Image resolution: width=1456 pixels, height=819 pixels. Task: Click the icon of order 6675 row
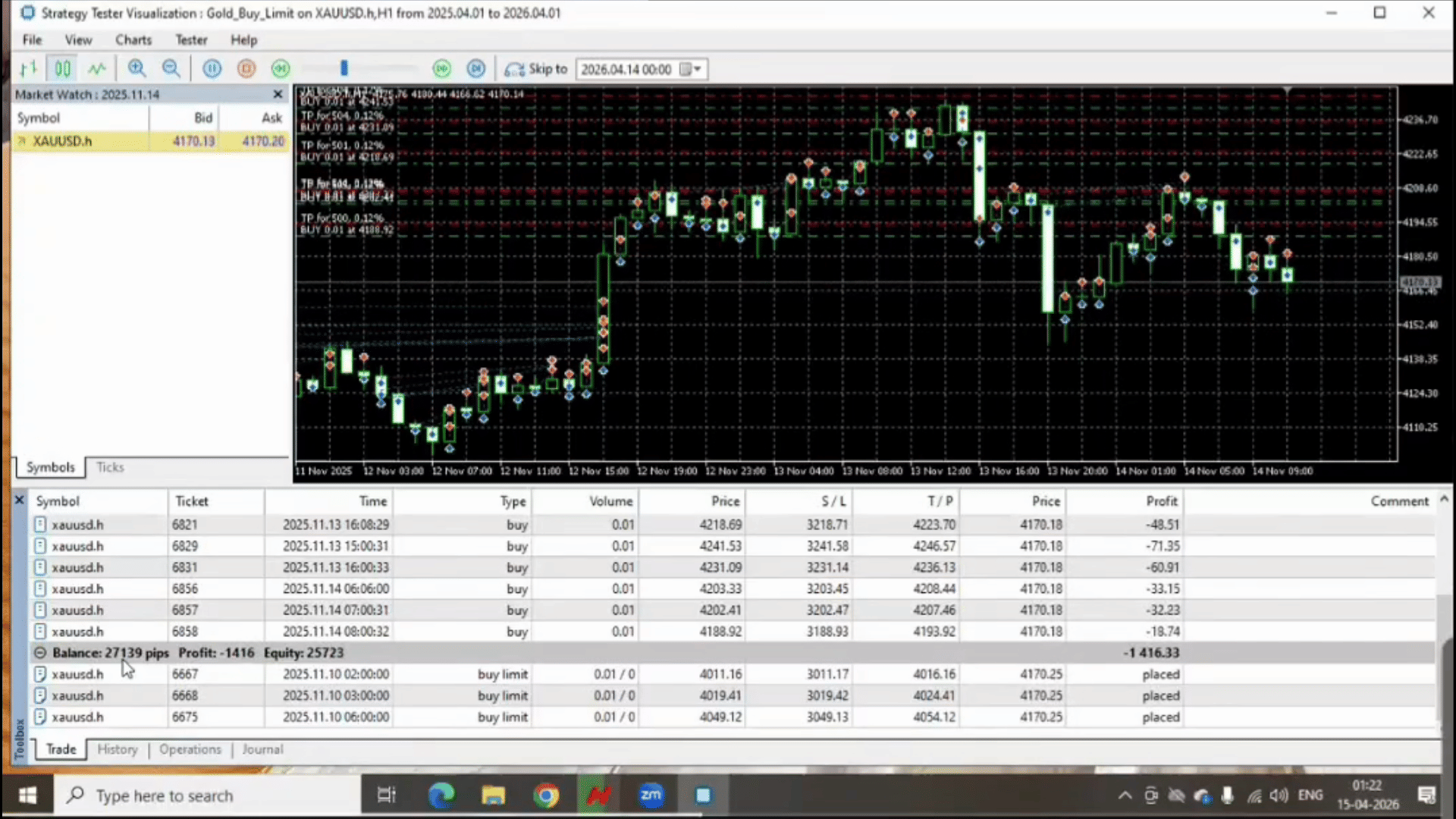40,717
